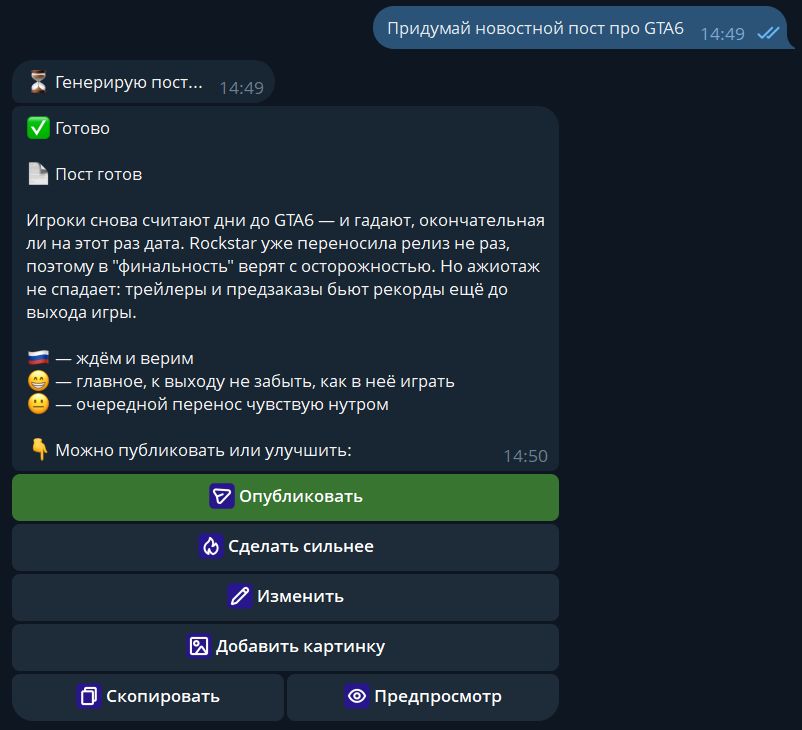Image resolution: width=802 pixels, height=730 pixels.
Task: Click the paper plane icon on Опубликовать
Action: 222,496
